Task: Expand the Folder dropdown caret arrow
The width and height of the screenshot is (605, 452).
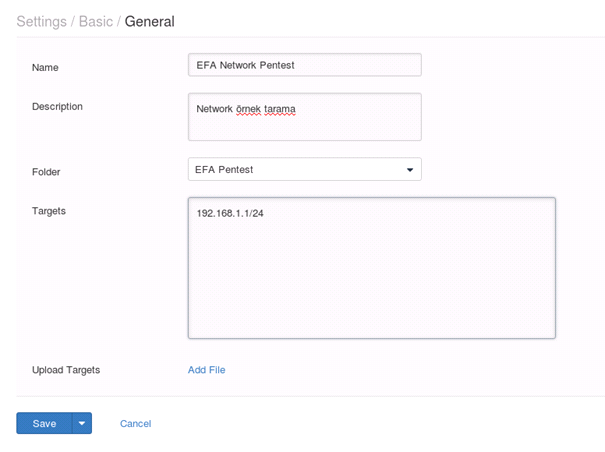Action: 410,169
